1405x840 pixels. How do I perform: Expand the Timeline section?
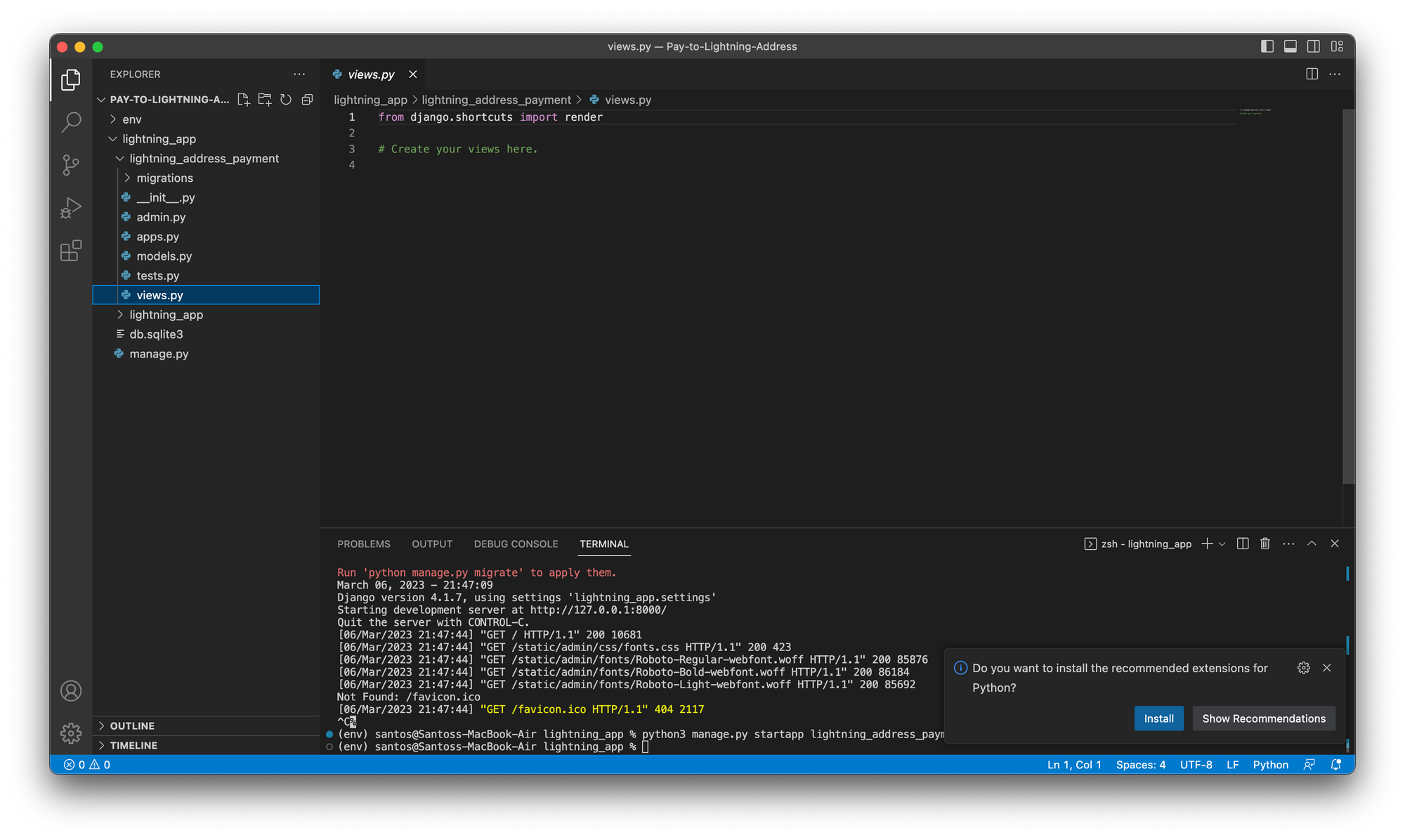coord(206,746)
